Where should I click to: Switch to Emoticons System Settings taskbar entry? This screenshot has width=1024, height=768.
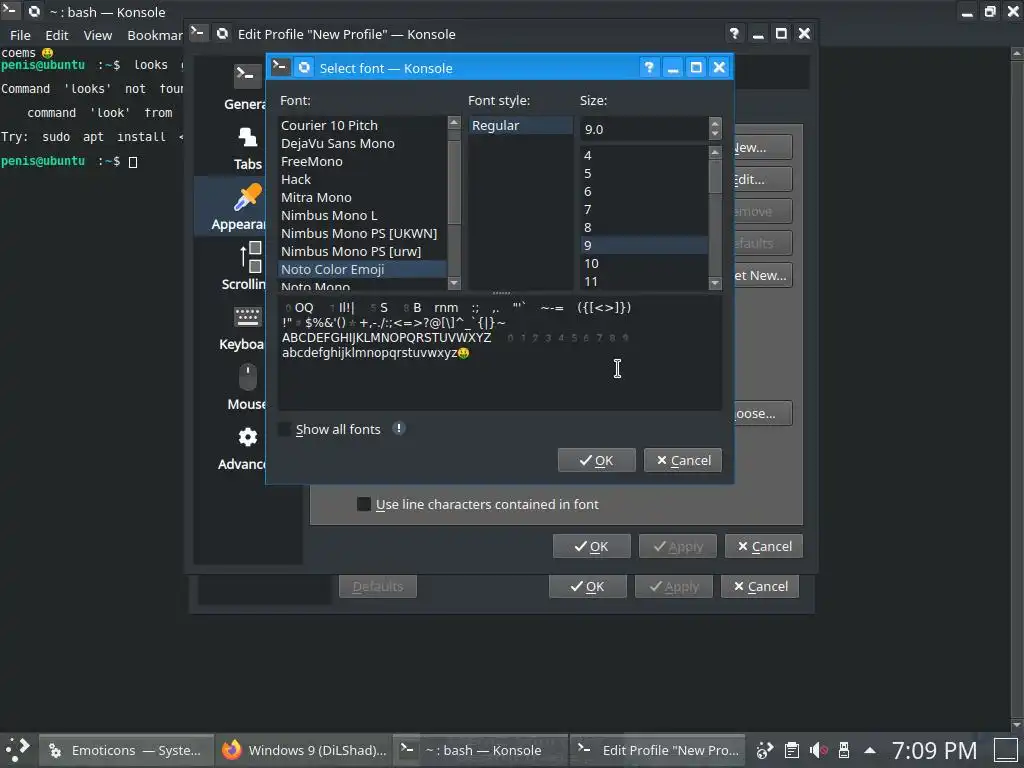coord(127,750)
